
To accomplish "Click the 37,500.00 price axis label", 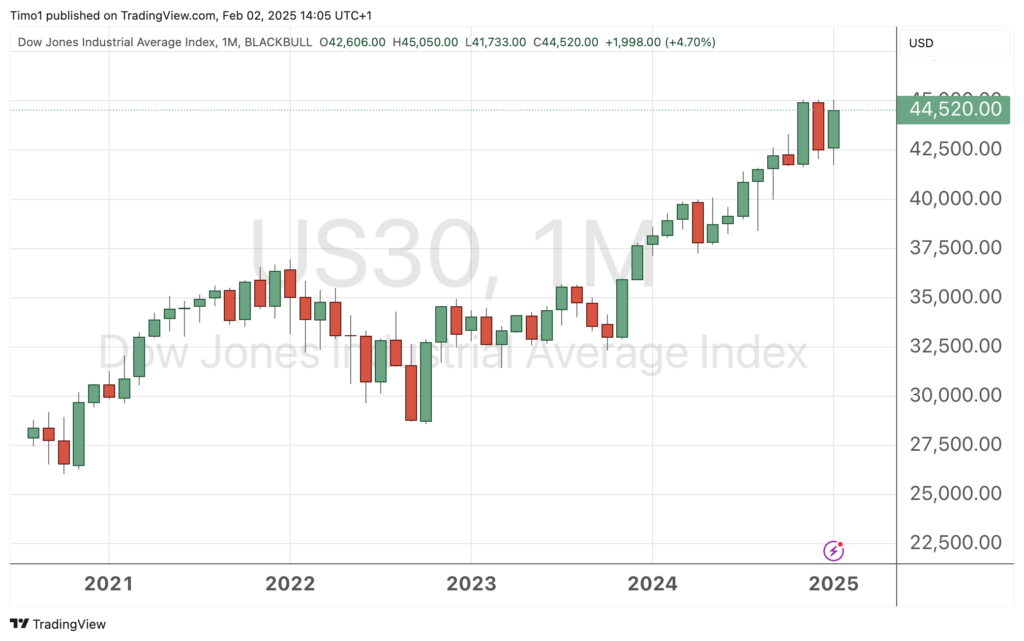I will tap(955, 247).
